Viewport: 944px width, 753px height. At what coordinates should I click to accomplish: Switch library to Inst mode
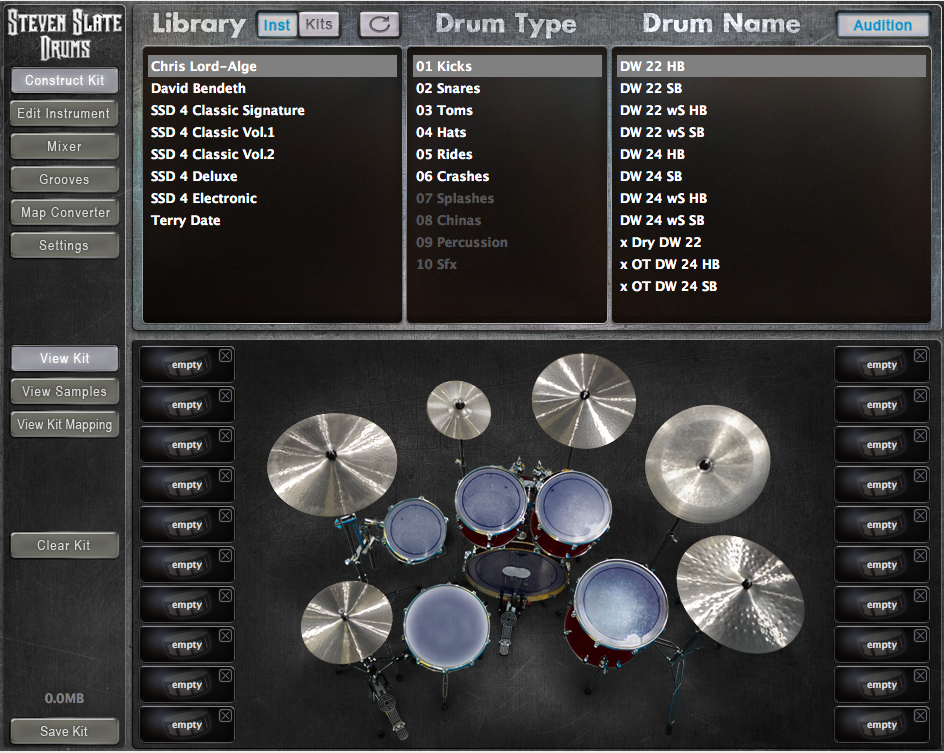pos(277,25)
